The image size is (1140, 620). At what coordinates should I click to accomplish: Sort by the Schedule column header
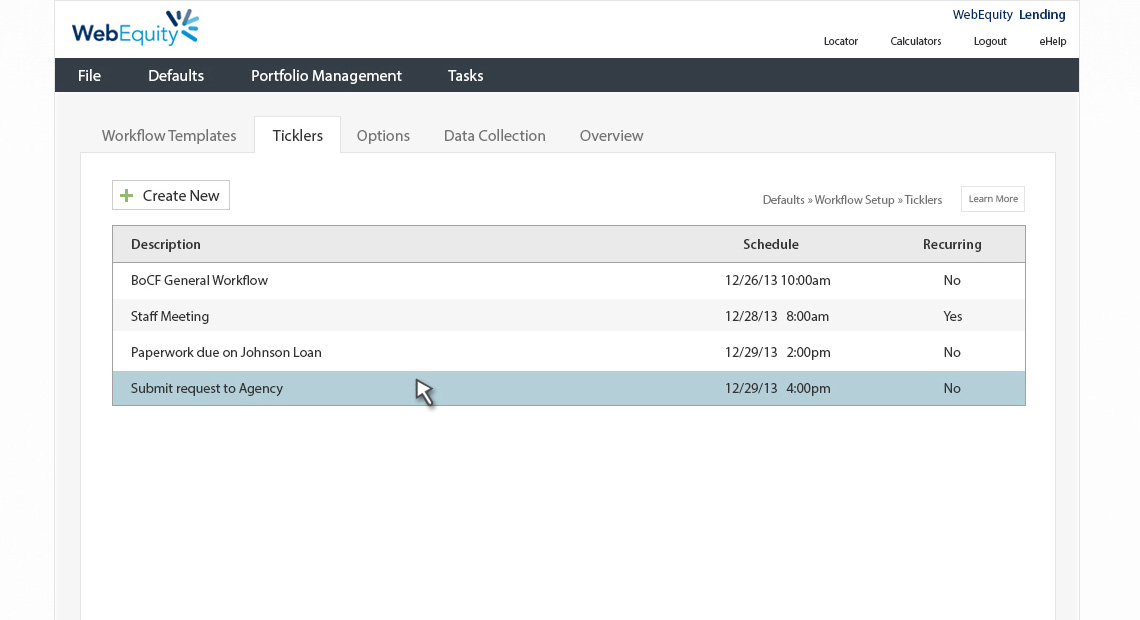[x=770, y=245]
